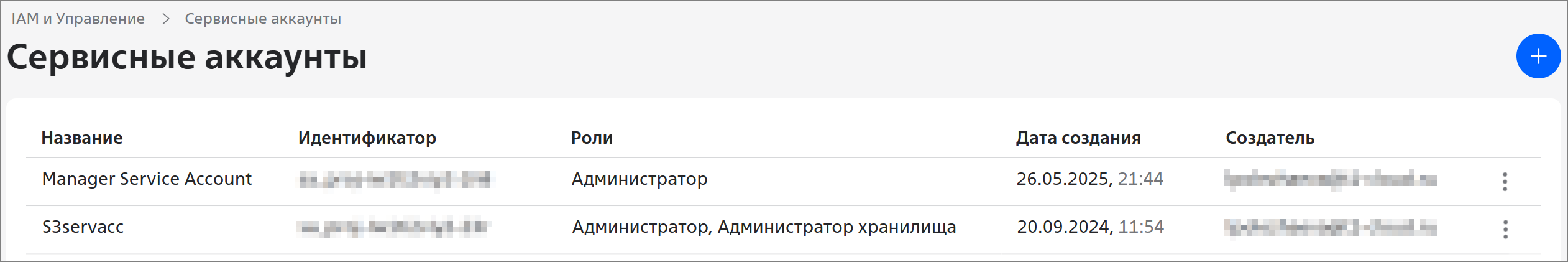This screenshot has width=1568, height=262.
Task: Click the breadcrumb chevron separator
Action: (165, 19)
